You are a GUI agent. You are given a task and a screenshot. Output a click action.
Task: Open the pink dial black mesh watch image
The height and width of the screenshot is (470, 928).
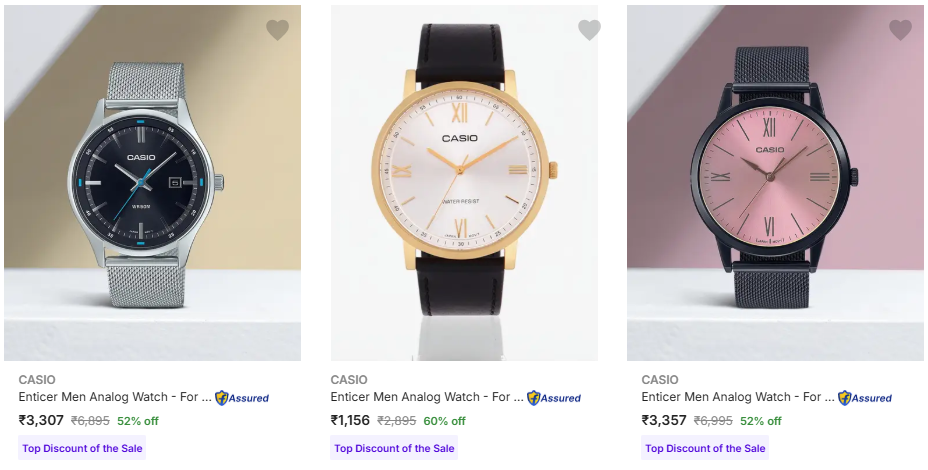[x=775, y=185]
